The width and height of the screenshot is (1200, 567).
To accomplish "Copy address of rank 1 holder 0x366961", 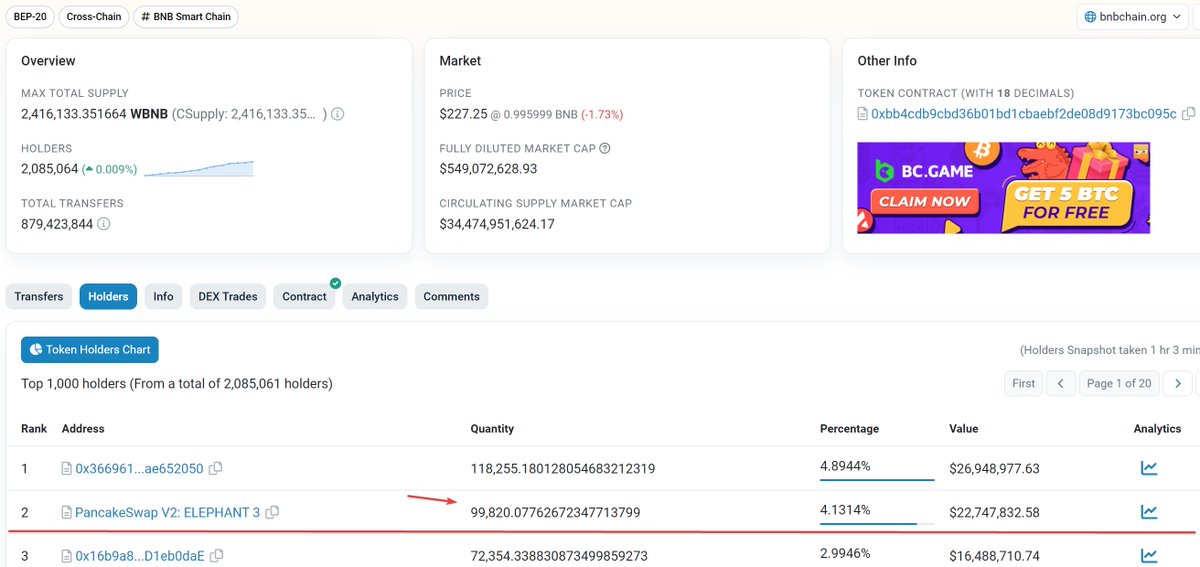I will click(216, 468).
